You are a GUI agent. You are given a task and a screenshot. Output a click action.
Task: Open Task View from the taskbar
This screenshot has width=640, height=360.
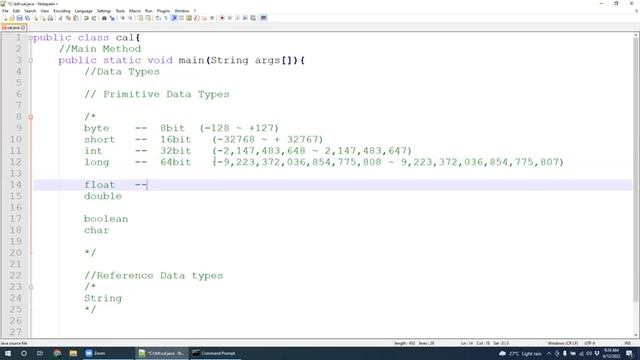pyautogui.click(x=40, y=353)
